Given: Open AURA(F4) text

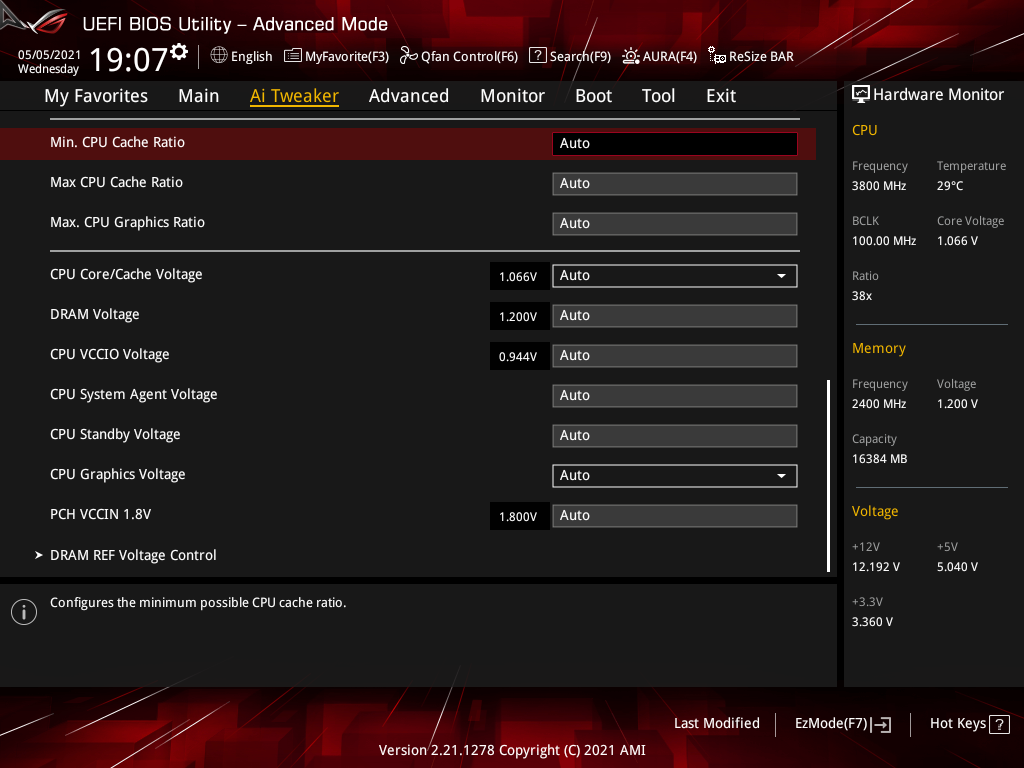Looking at the screenshot, I should (669, 56).
